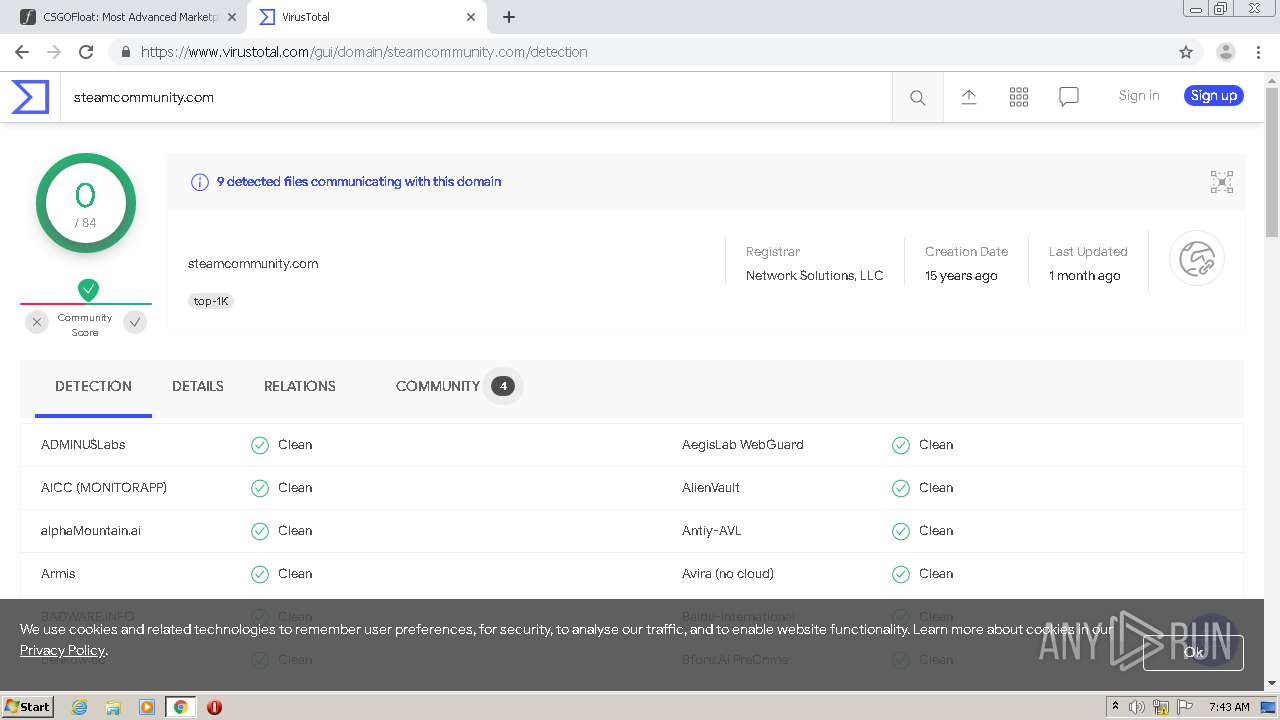Click the graph relationship icon in banner
This screenshot has width=1280, height=720.
[x=1222, y=182]
